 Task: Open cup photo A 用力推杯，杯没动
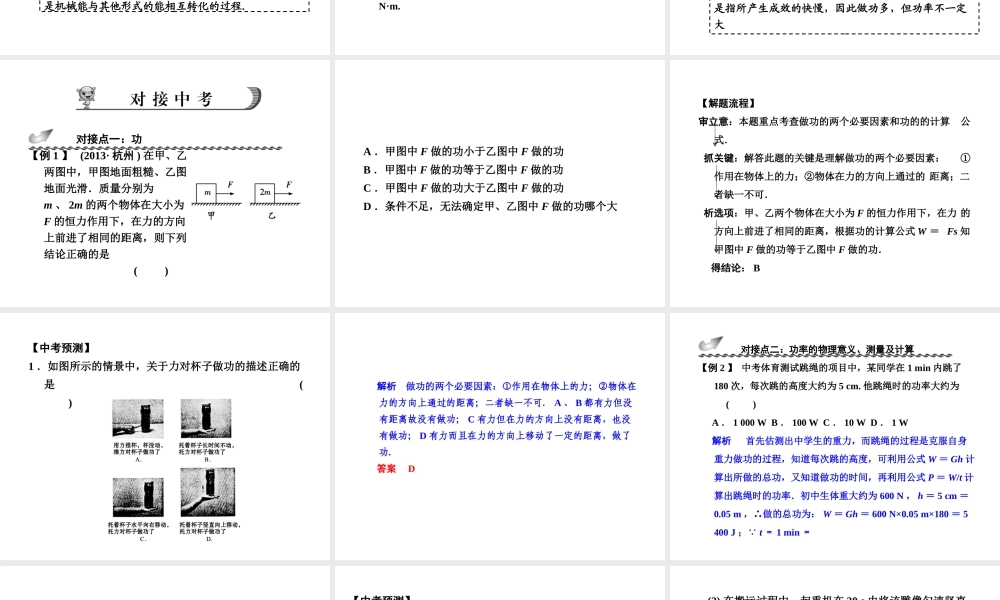tap(138, 418)
